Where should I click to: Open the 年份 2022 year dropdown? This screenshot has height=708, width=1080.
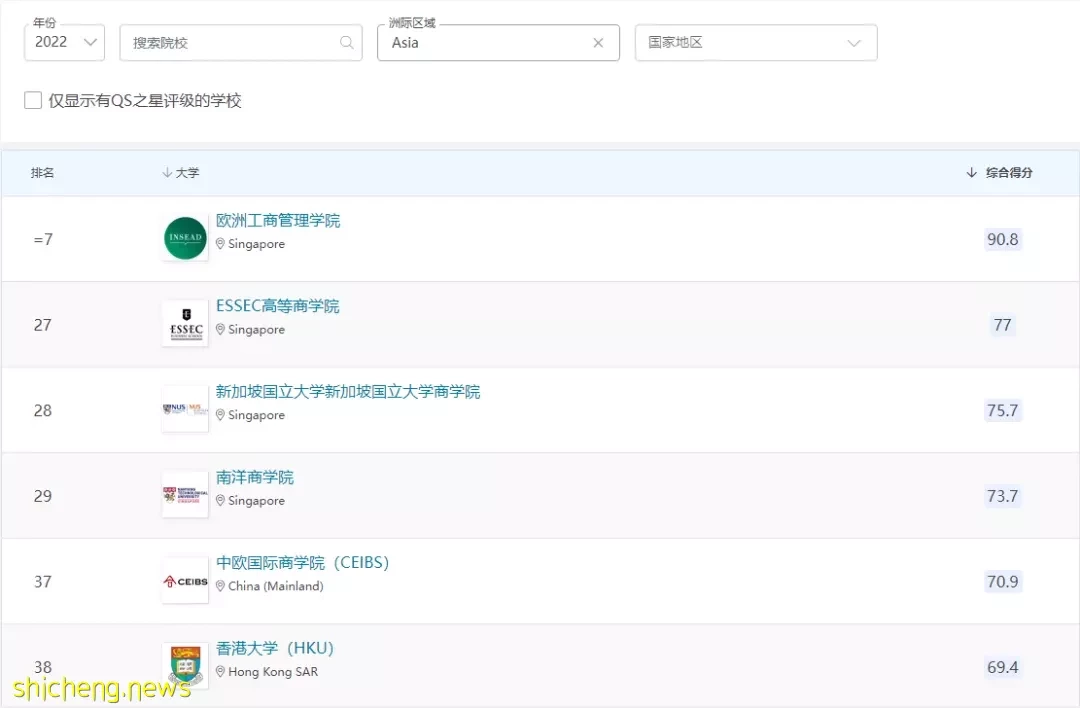point(64,43)
